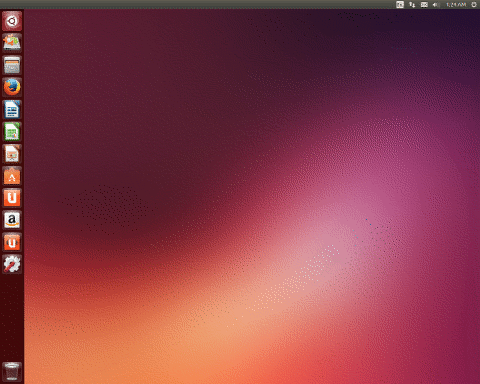Open the session power cog menu
Screen dimensions: 480x384
click(x=474, y=5)
